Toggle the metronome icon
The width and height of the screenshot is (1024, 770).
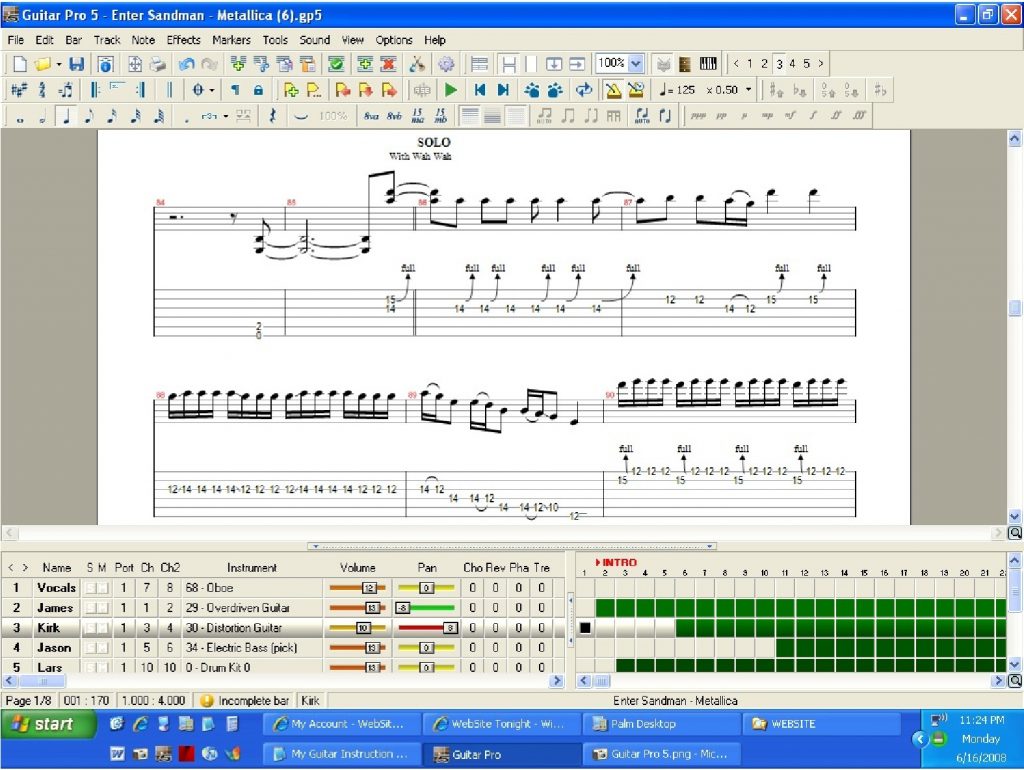pos(613,90)
